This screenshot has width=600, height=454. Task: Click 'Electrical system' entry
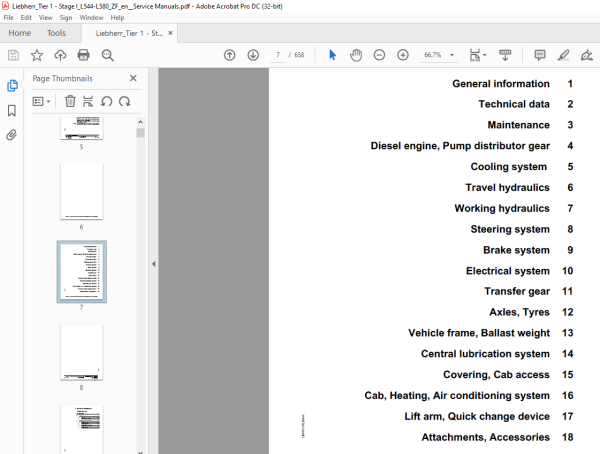[x=507, y=271]
